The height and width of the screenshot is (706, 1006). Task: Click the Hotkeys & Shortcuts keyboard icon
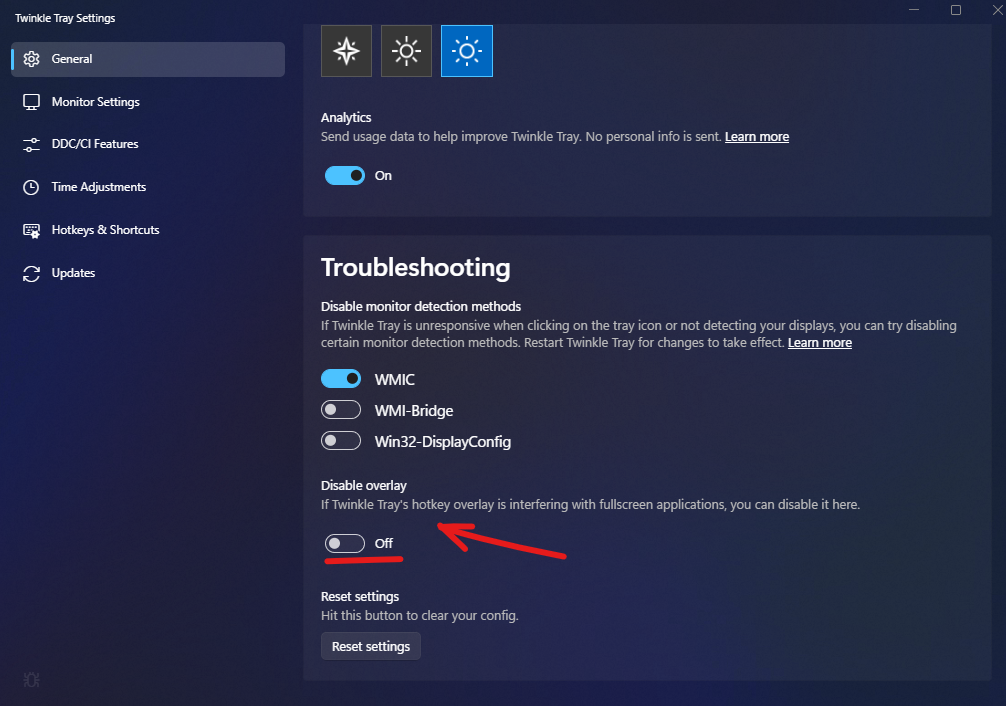[31, 230]
